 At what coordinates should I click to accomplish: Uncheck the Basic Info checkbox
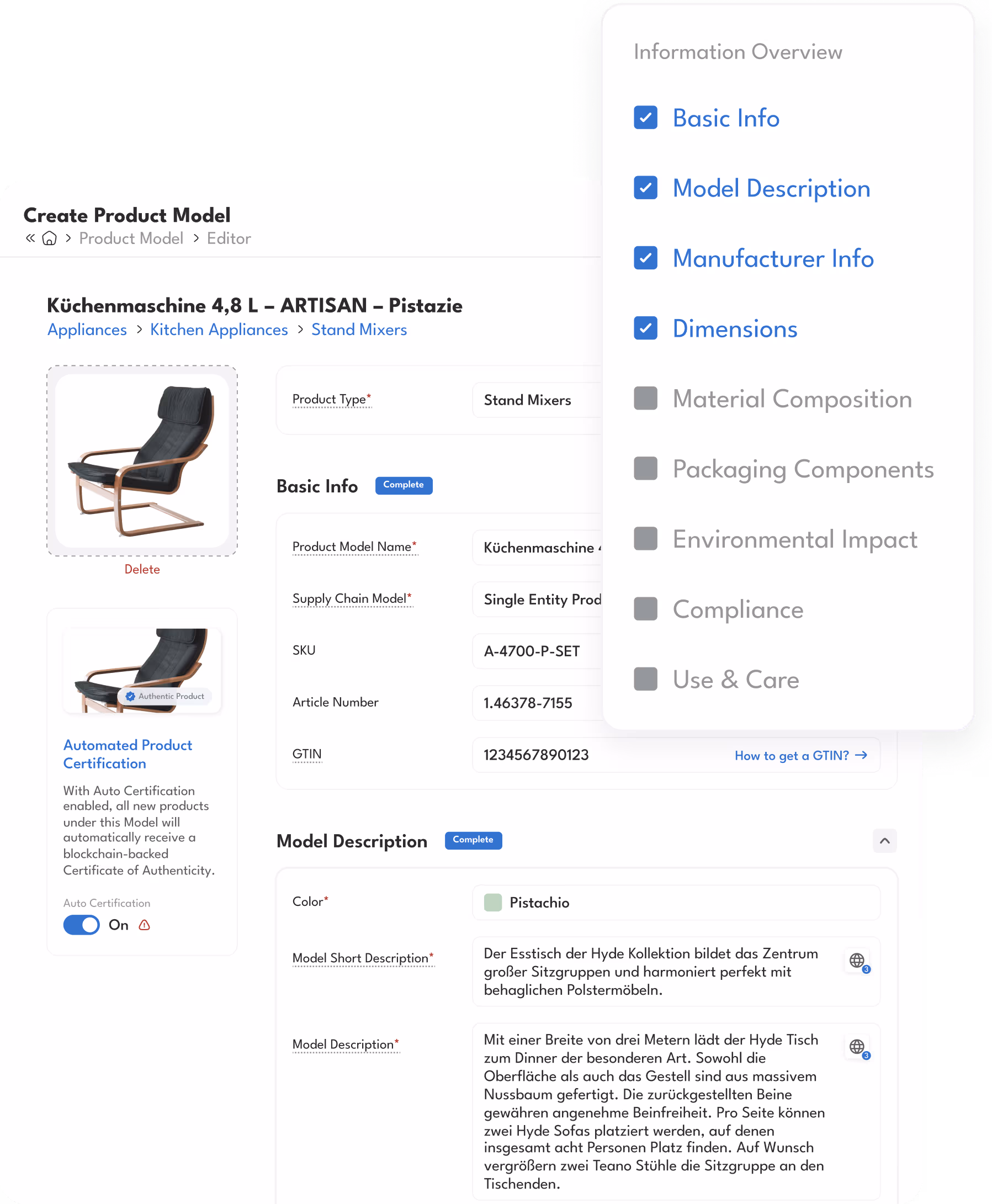[646, 118]
